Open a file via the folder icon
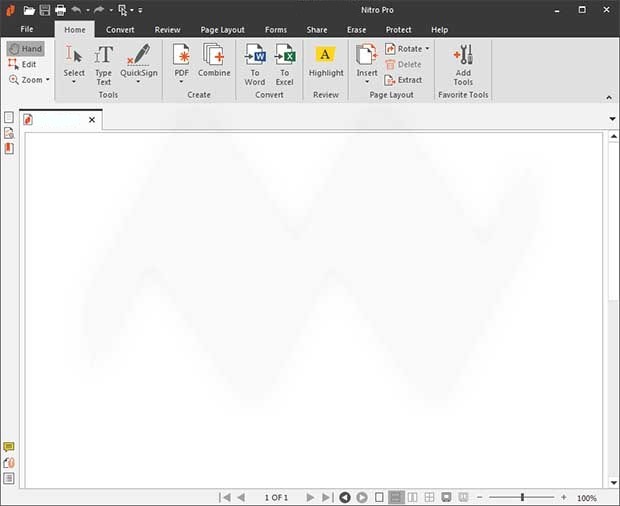This screenshot has height=506, width=620. pos(29,10)
